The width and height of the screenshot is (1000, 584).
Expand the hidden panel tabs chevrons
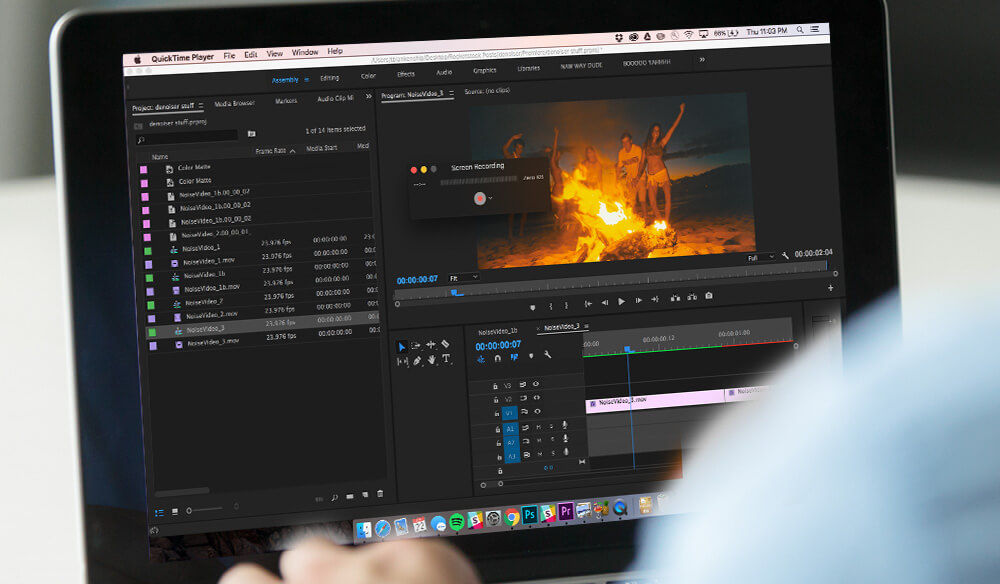point(369,96)
